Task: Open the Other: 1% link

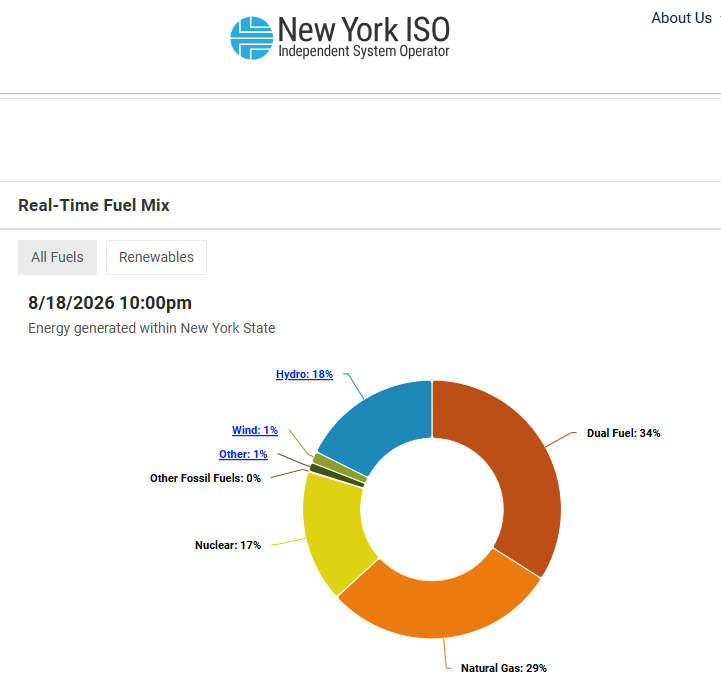Action: [x=243, y=454]
